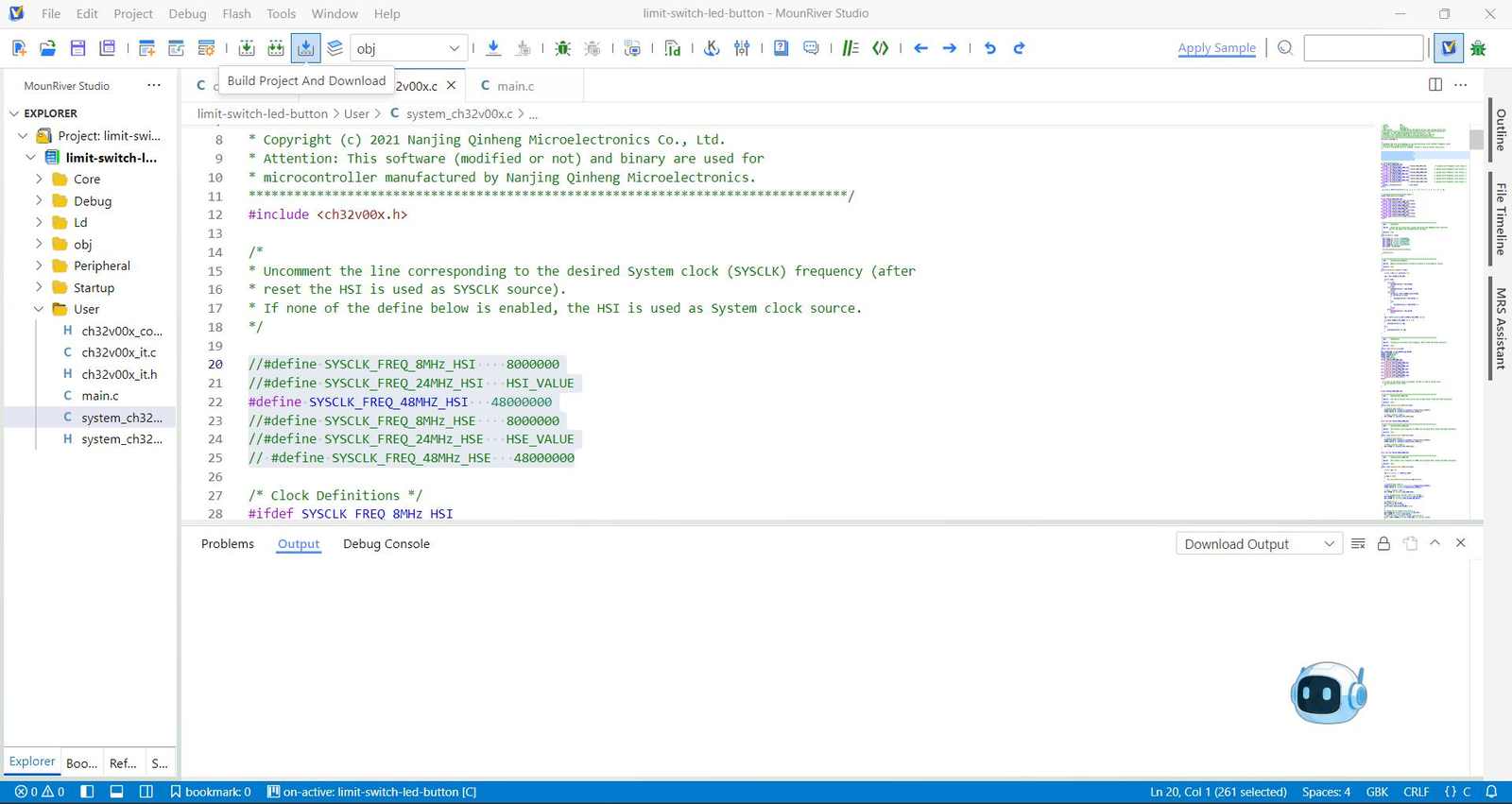Click the Help question mark toolbar icon
Screen dimensions: 1512x804
click(782, 48)
